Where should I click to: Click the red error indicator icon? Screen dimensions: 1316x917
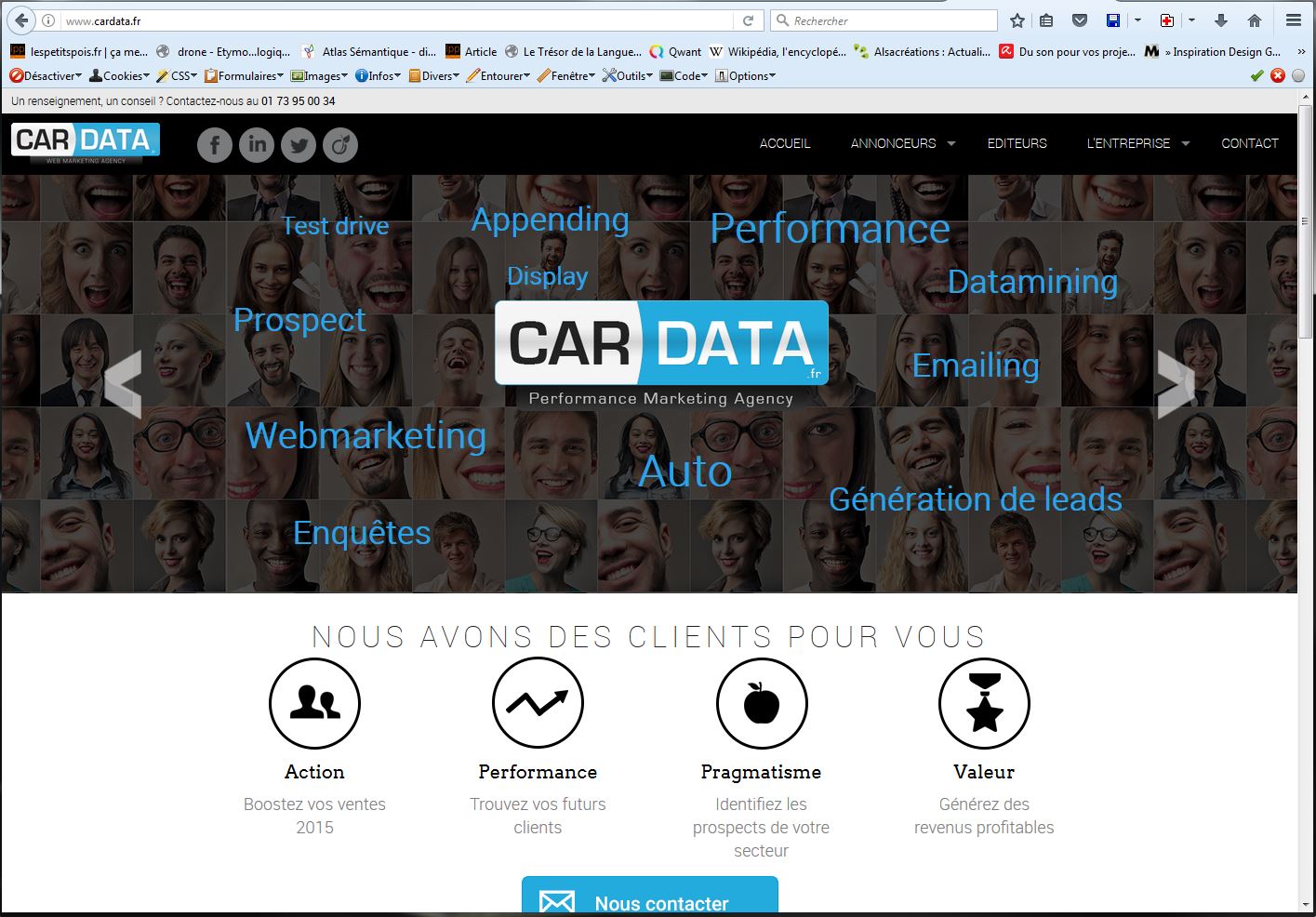tap(1278, 75)
